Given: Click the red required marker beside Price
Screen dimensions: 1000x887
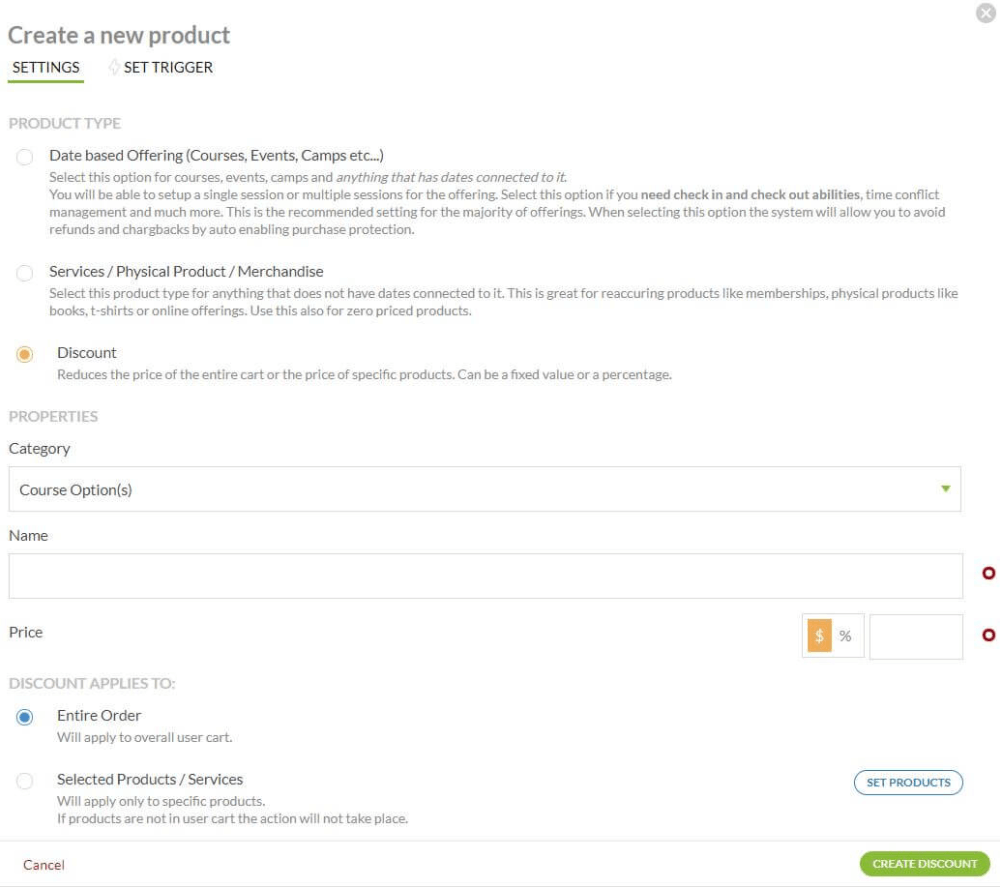Looking at the screenshot, I should click(989, 635).
